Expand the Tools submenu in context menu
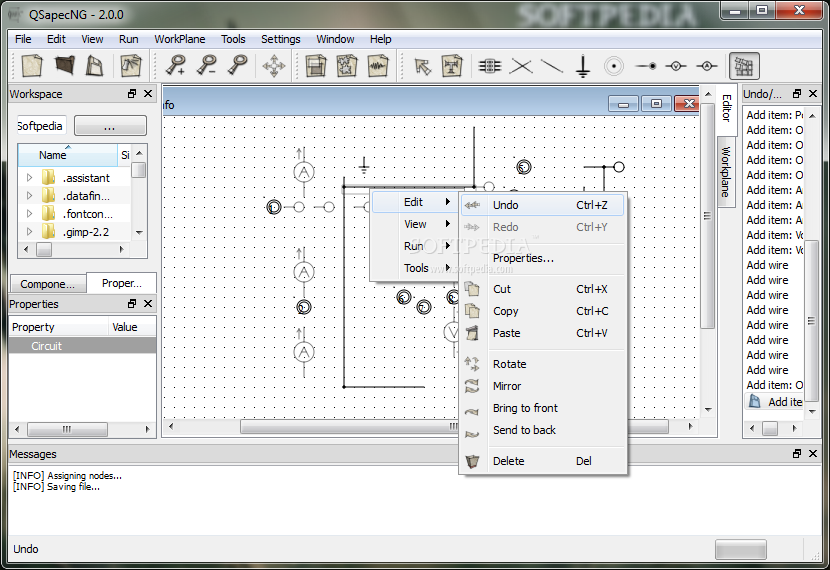Image resolution: width=830 pixels, height=570 pixels. coord(414,268)
